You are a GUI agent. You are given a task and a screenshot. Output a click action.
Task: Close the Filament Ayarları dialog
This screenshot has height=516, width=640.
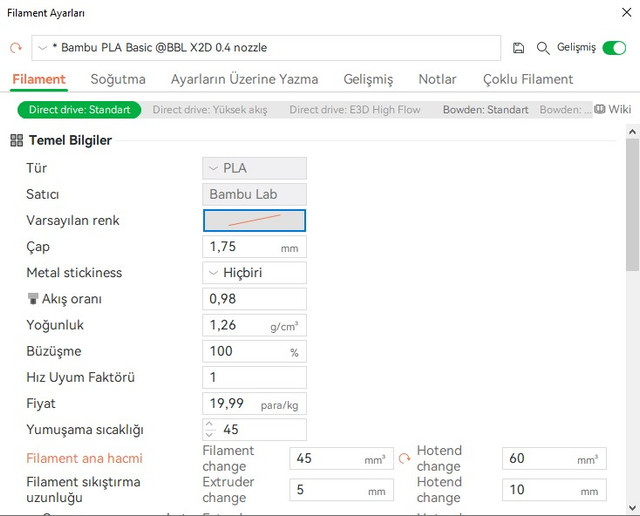click(x=627, y=13)
